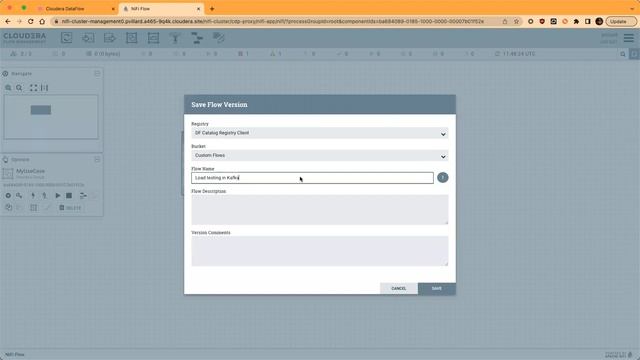Open a new browser tab
The width and height of the screenshot is (640, 360).
[x=212, y=9]
